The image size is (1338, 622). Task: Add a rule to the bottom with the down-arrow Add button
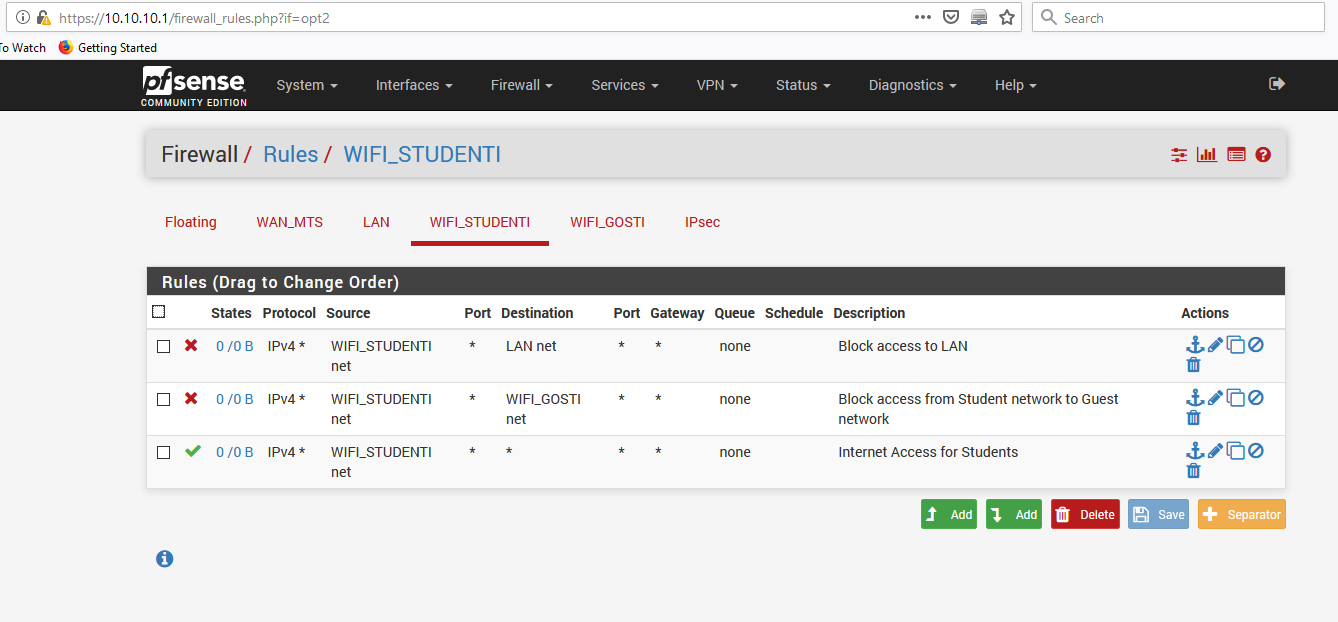1014,515
